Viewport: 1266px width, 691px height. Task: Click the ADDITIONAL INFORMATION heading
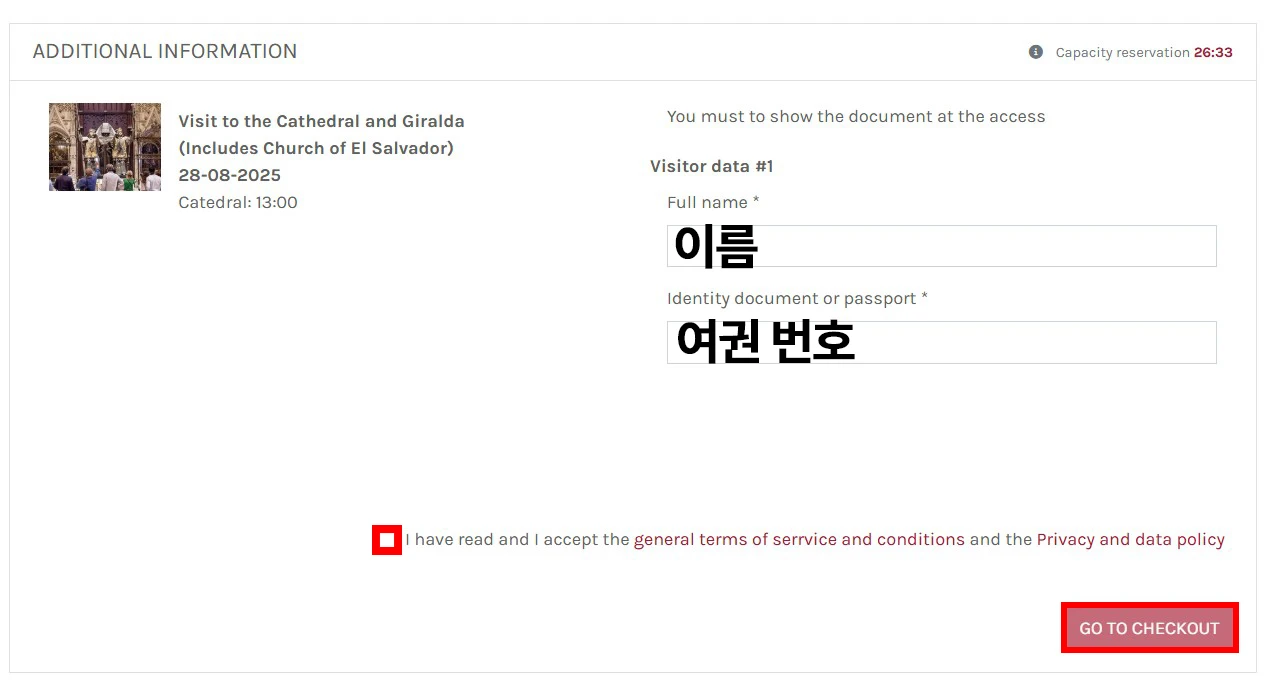tap(165, 51)
